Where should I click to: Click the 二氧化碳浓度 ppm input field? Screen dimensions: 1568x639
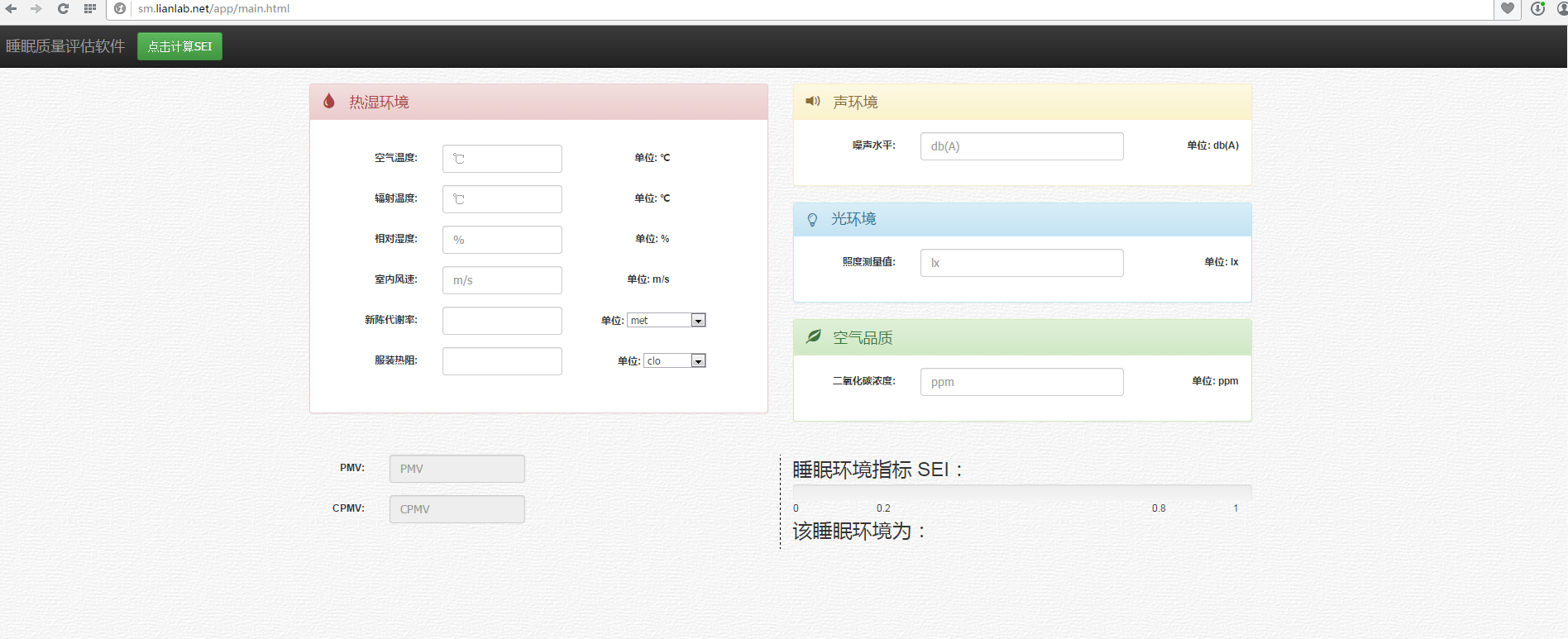click(x=1021, y=382)
